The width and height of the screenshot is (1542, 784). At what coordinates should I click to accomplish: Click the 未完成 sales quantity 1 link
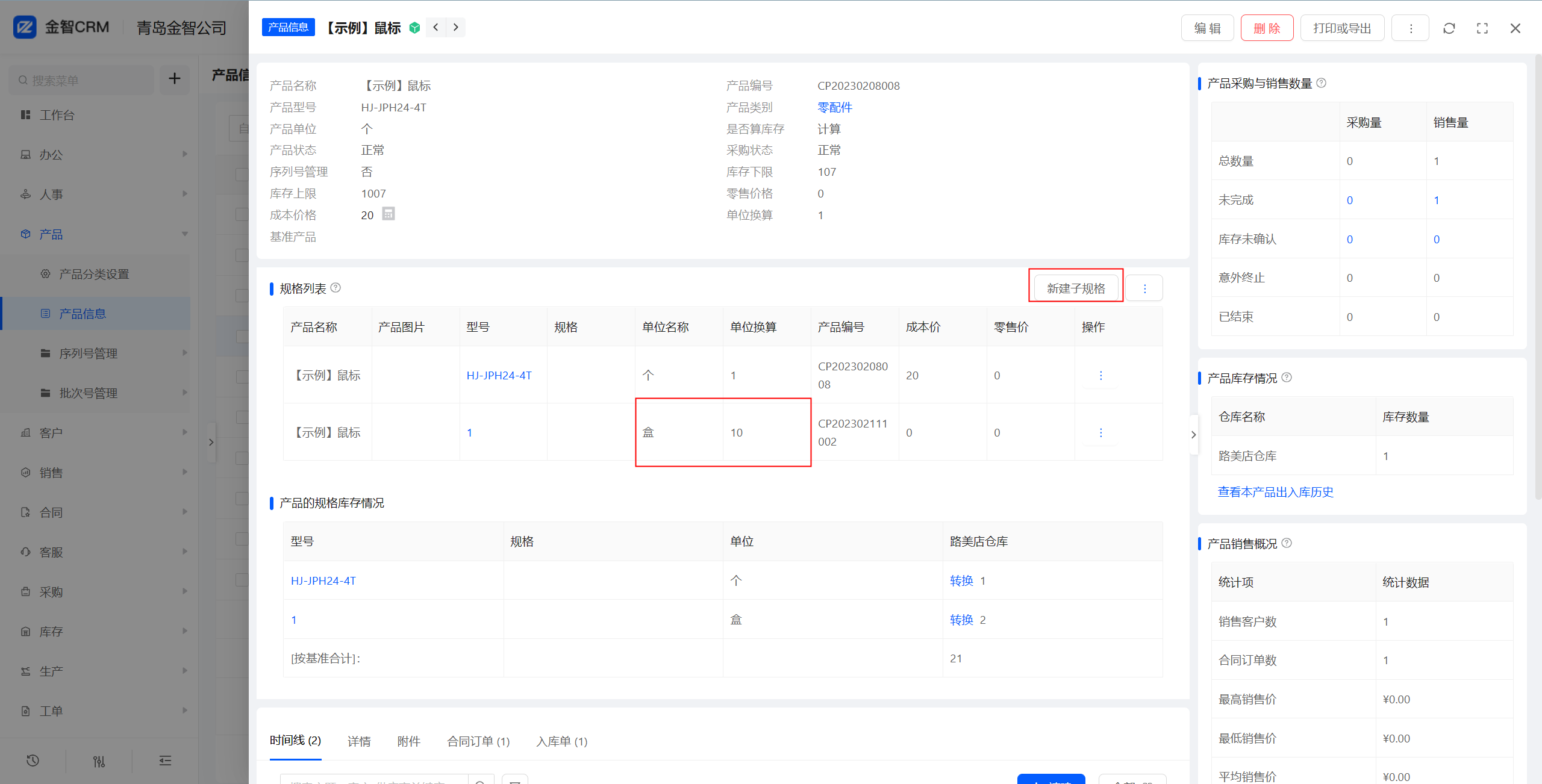click(1436, 200)
